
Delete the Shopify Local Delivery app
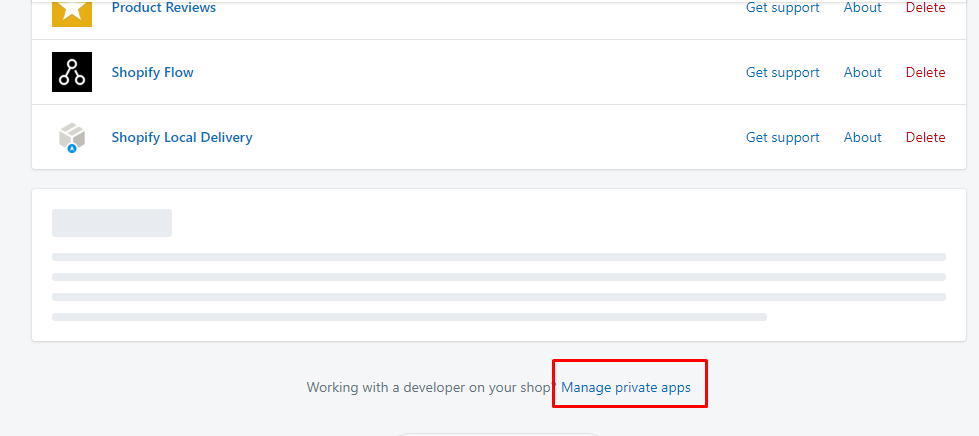[x=925, y=137]
